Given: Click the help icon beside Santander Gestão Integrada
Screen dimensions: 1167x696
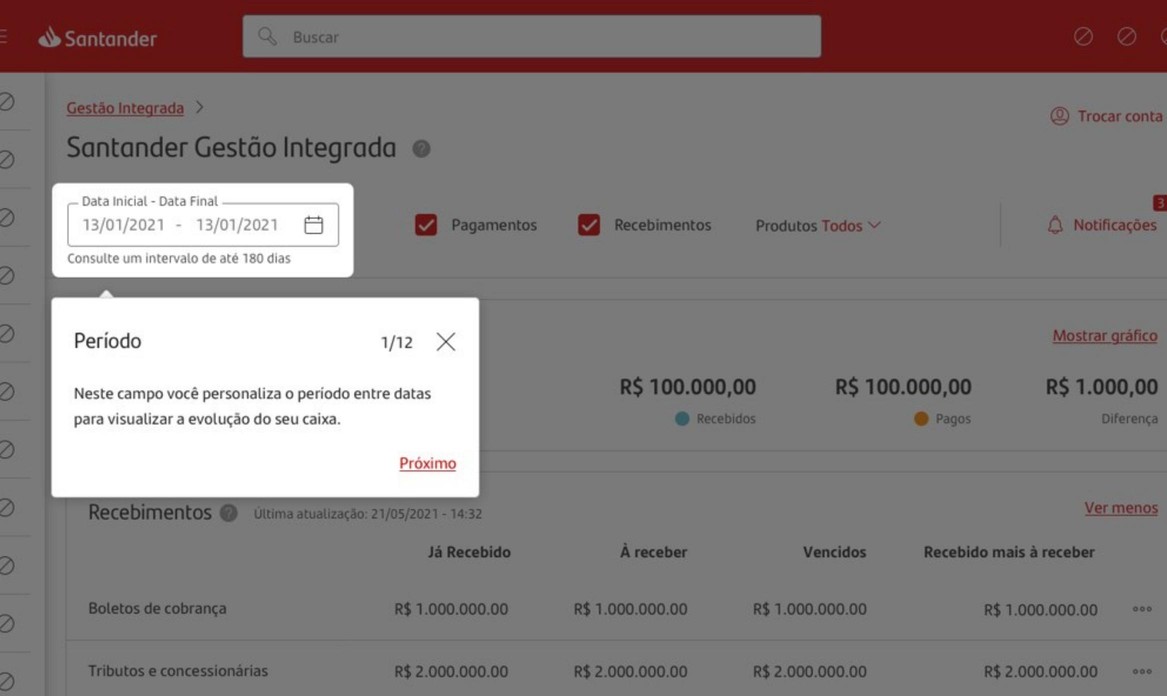Looking at the screenshot, I should click(x=421, y=149).
